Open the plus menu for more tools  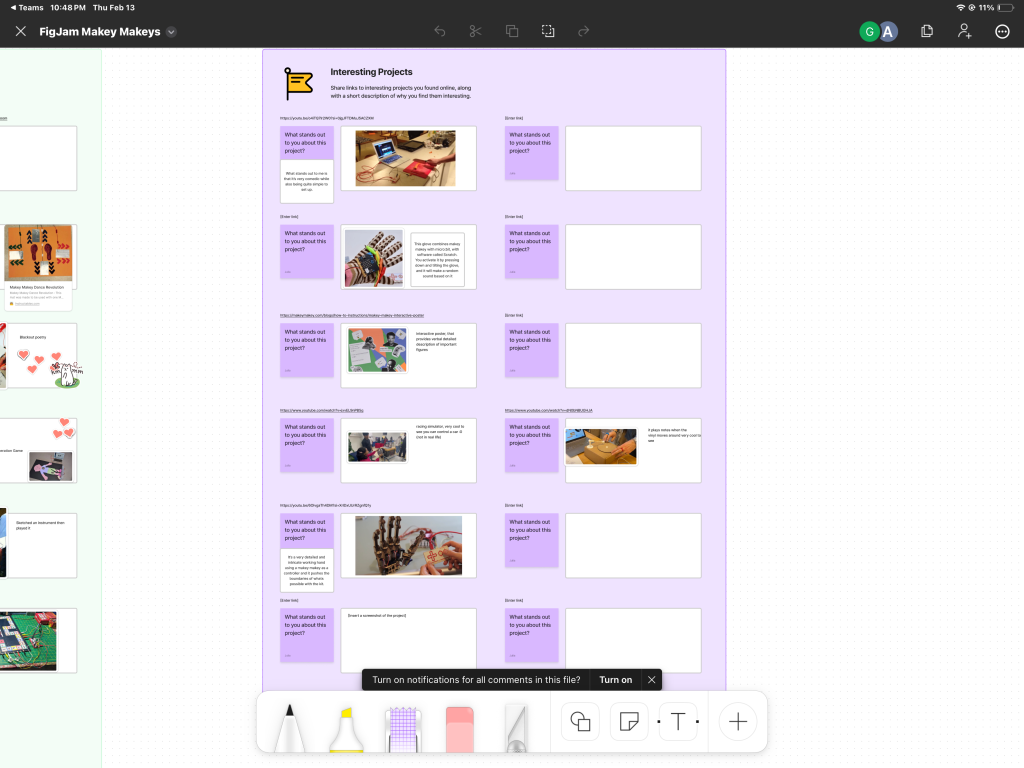point(738,721)
